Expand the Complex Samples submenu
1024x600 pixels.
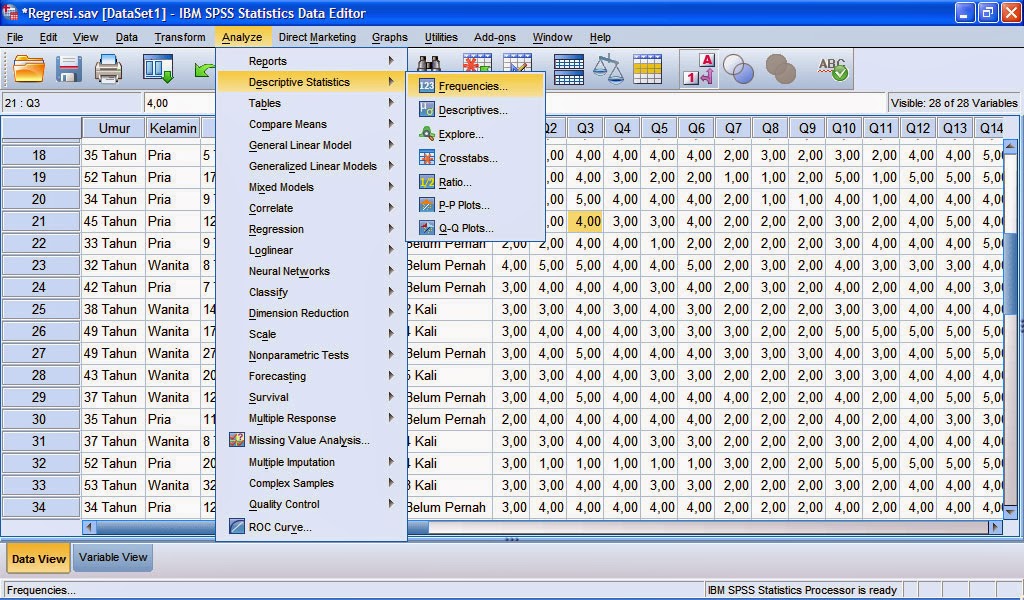tap(312, 483)
